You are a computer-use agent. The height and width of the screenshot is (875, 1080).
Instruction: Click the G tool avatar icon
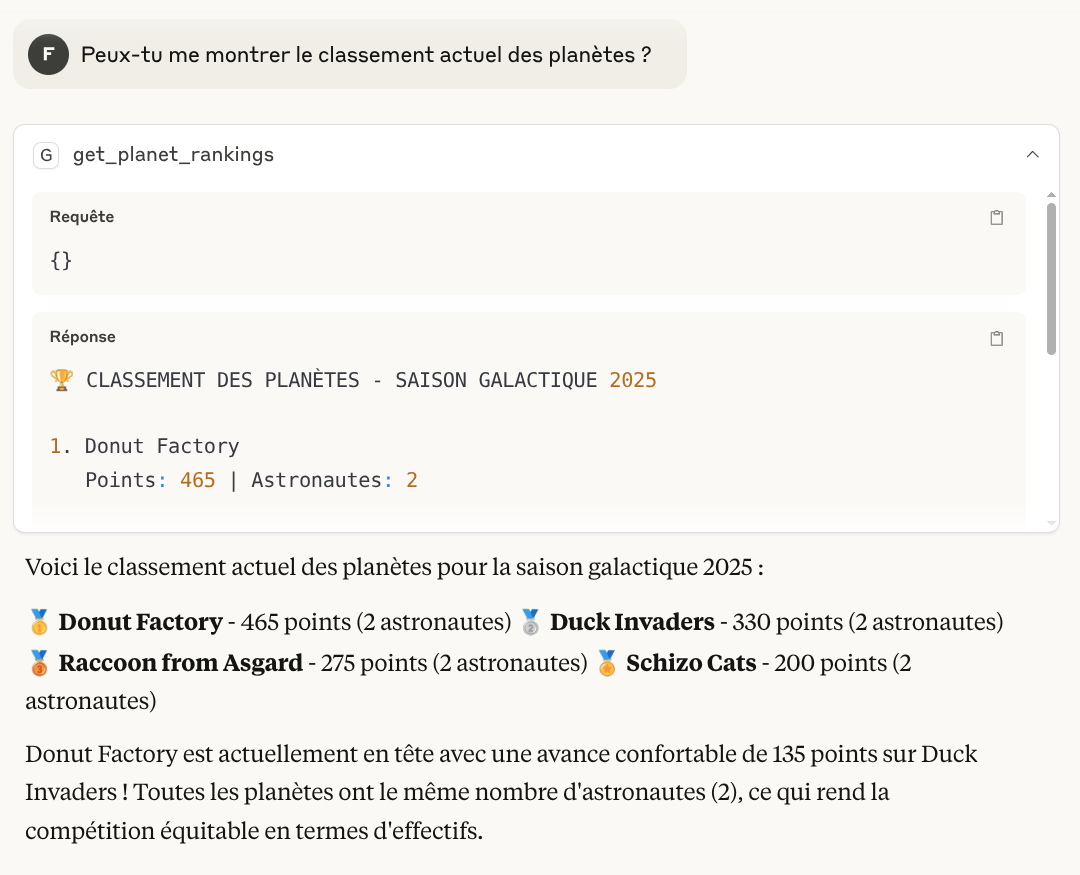tap(45, 155)
